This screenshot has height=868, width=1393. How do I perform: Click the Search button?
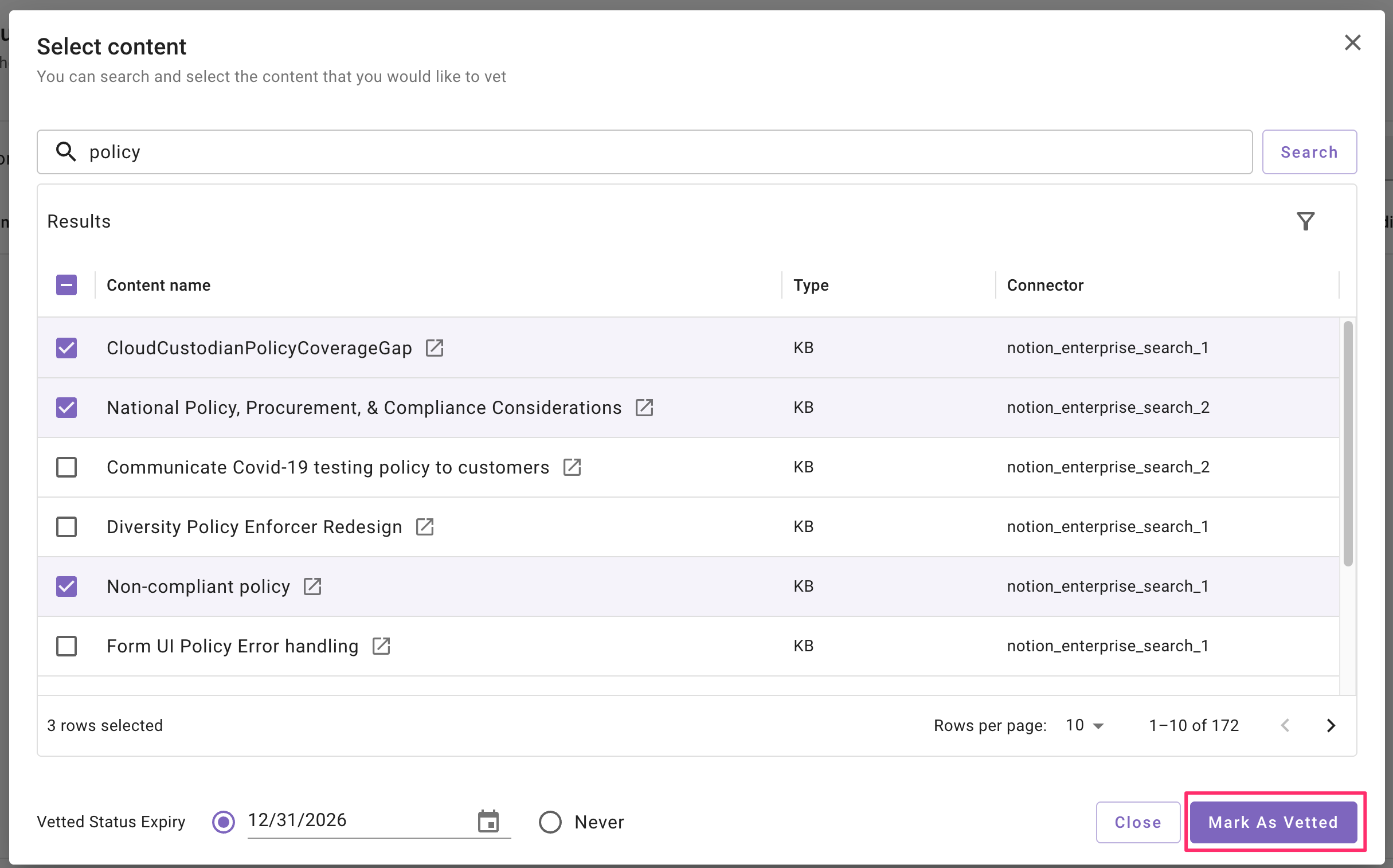1309,152
